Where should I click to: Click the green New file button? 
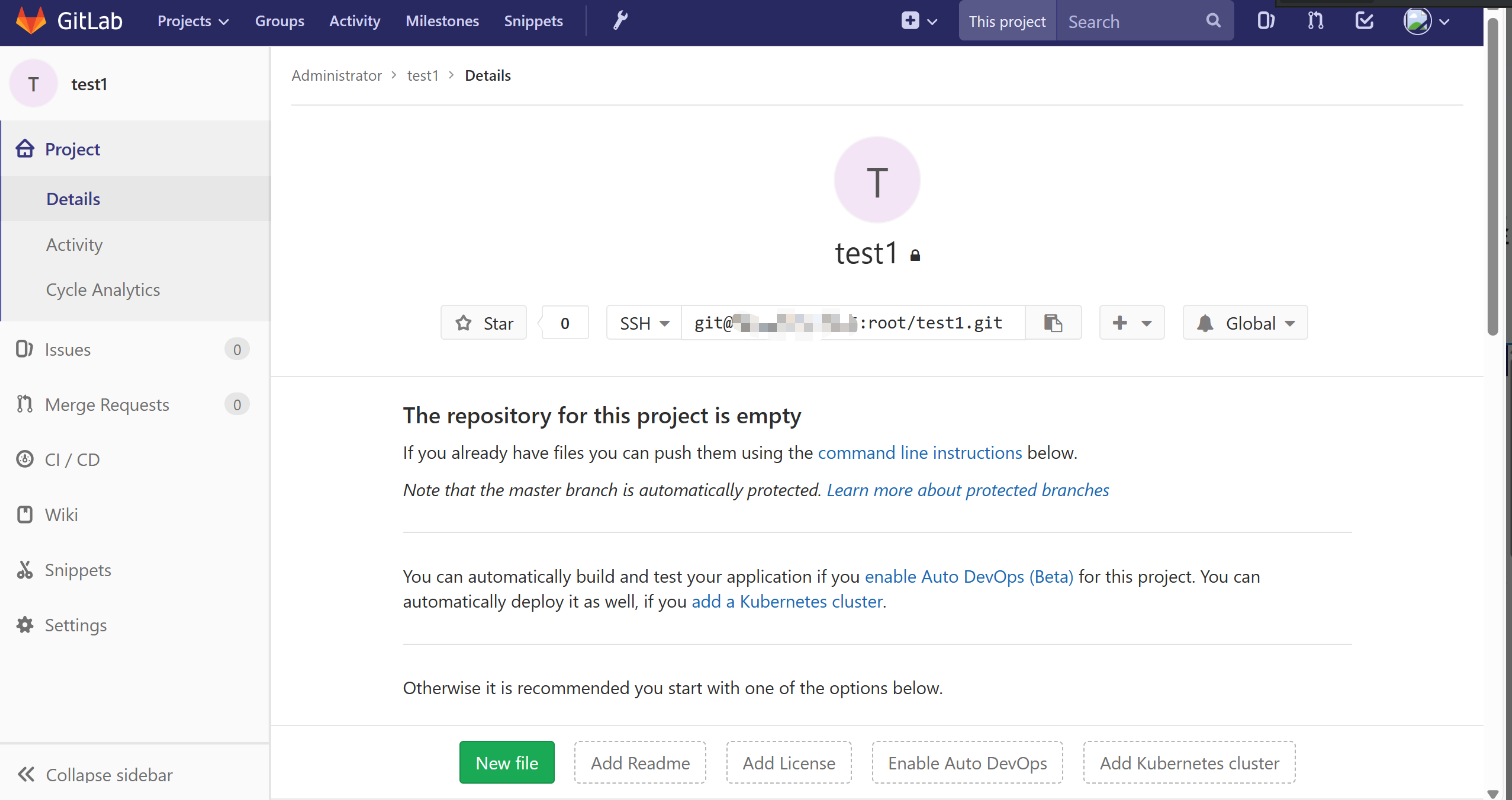(x=507, y=763)
